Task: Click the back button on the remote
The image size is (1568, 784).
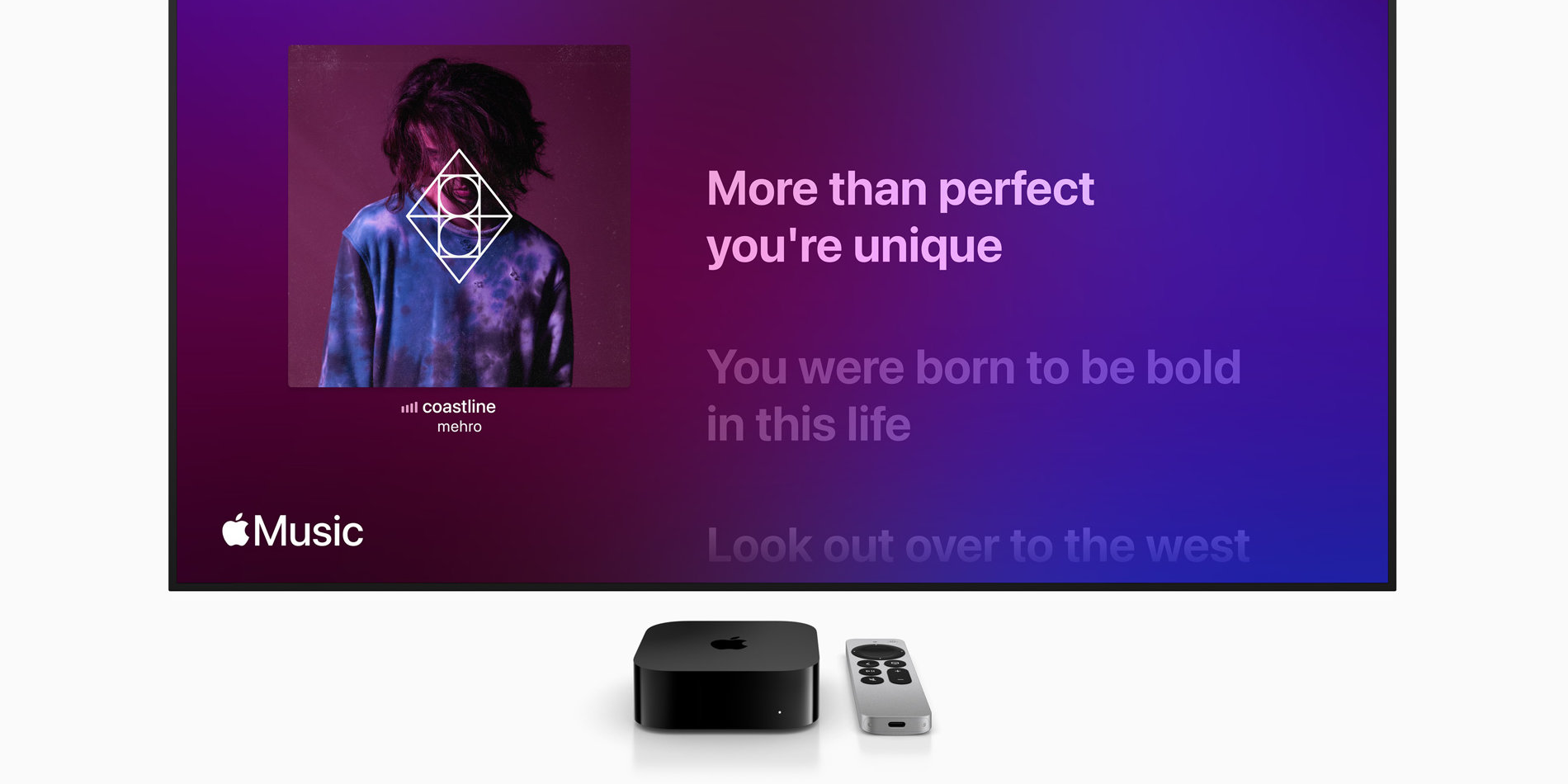Action: 868,664
